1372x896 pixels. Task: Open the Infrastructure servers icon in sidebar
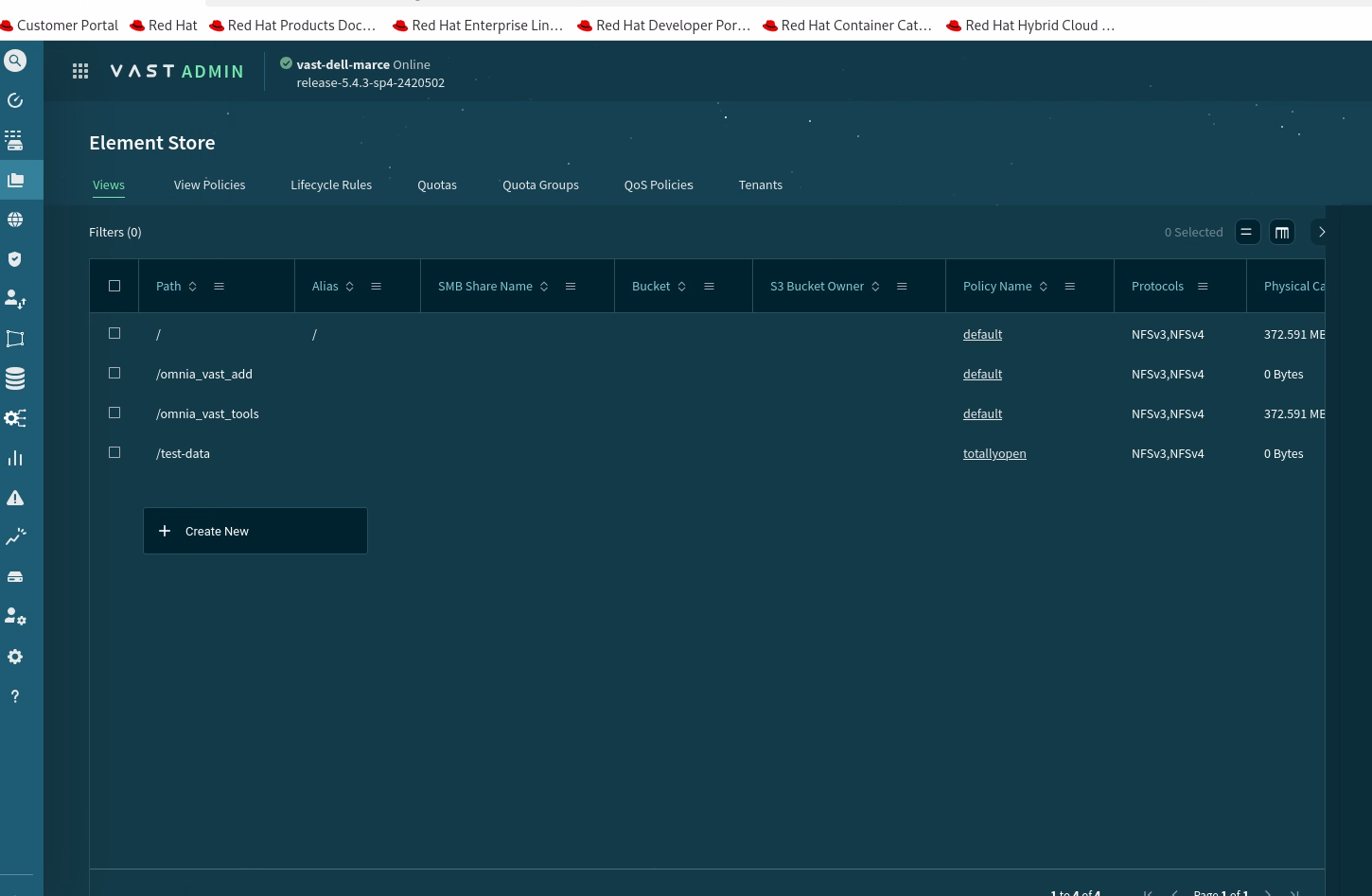(14, 140)
